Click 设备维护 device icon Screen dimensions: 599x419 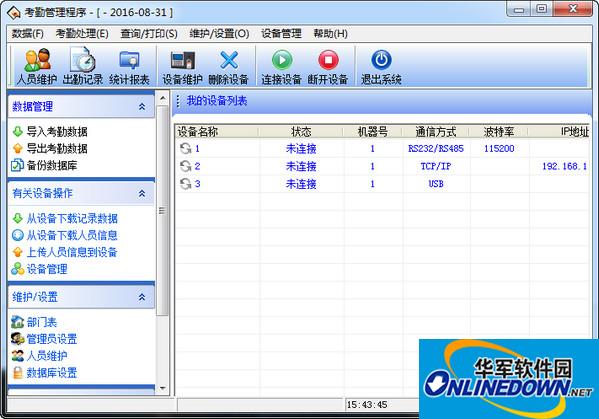pos(183,60)
